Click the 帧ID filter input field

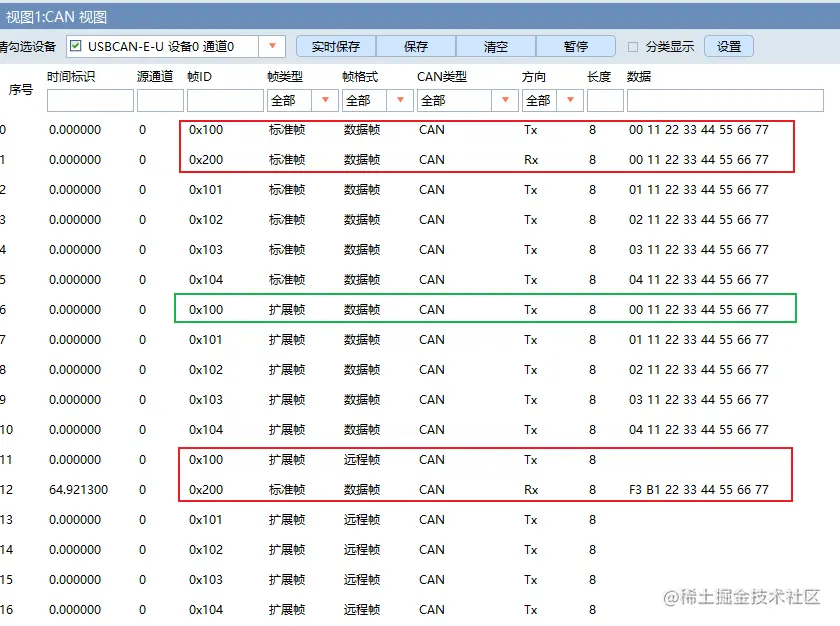click(225, 101)
